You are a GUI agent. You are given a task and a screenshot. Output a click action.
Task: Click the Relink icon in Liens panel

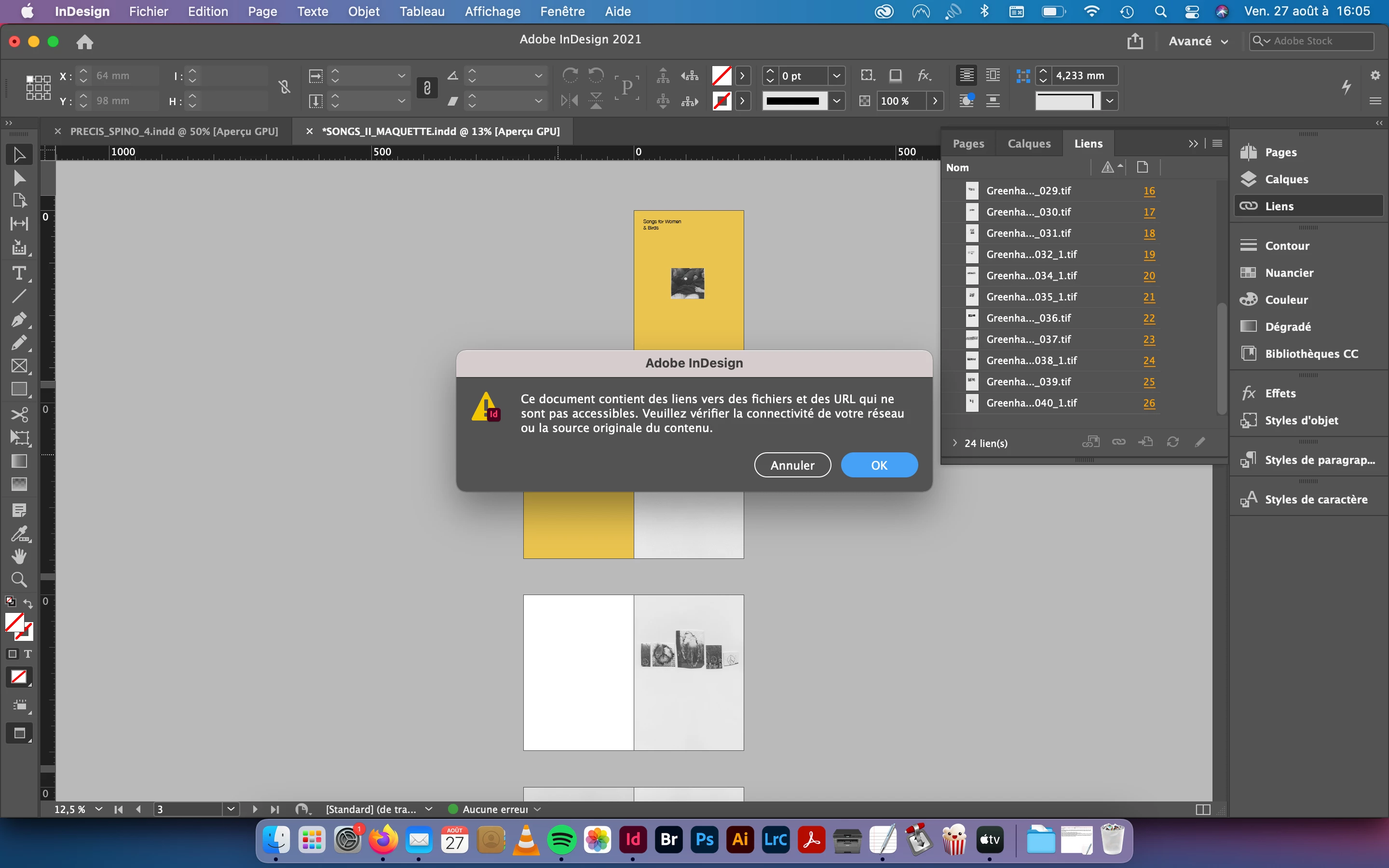tap(1118, 442)
